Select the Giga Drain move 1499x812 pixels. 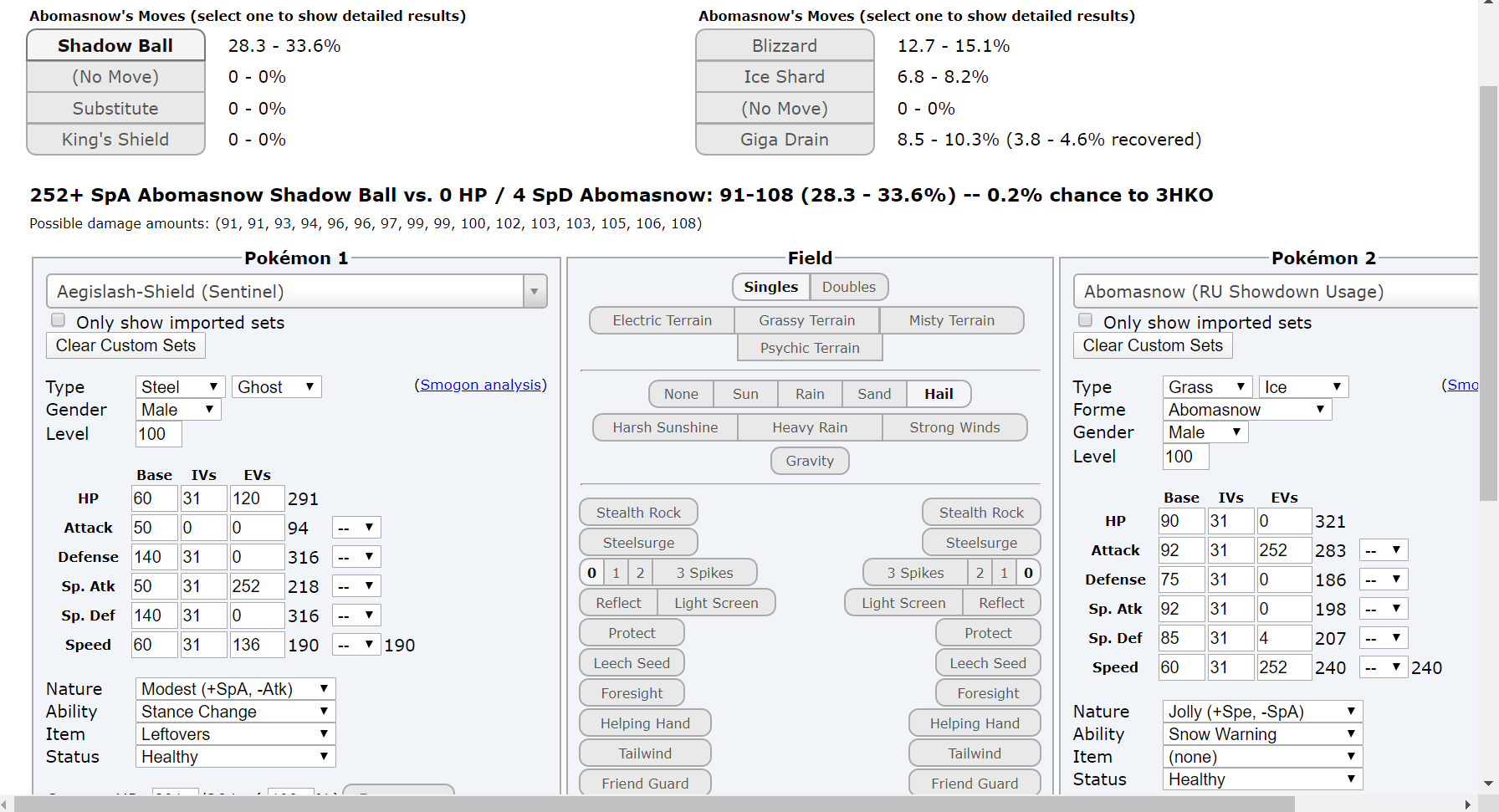[785, 140]
